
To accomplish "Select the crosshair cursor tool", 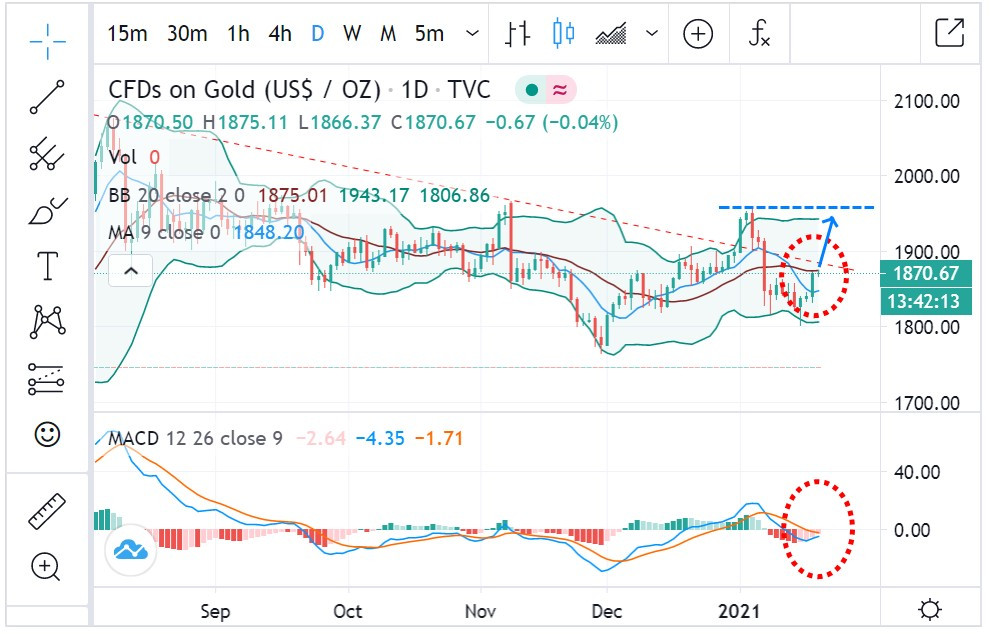I will [47, 38].
